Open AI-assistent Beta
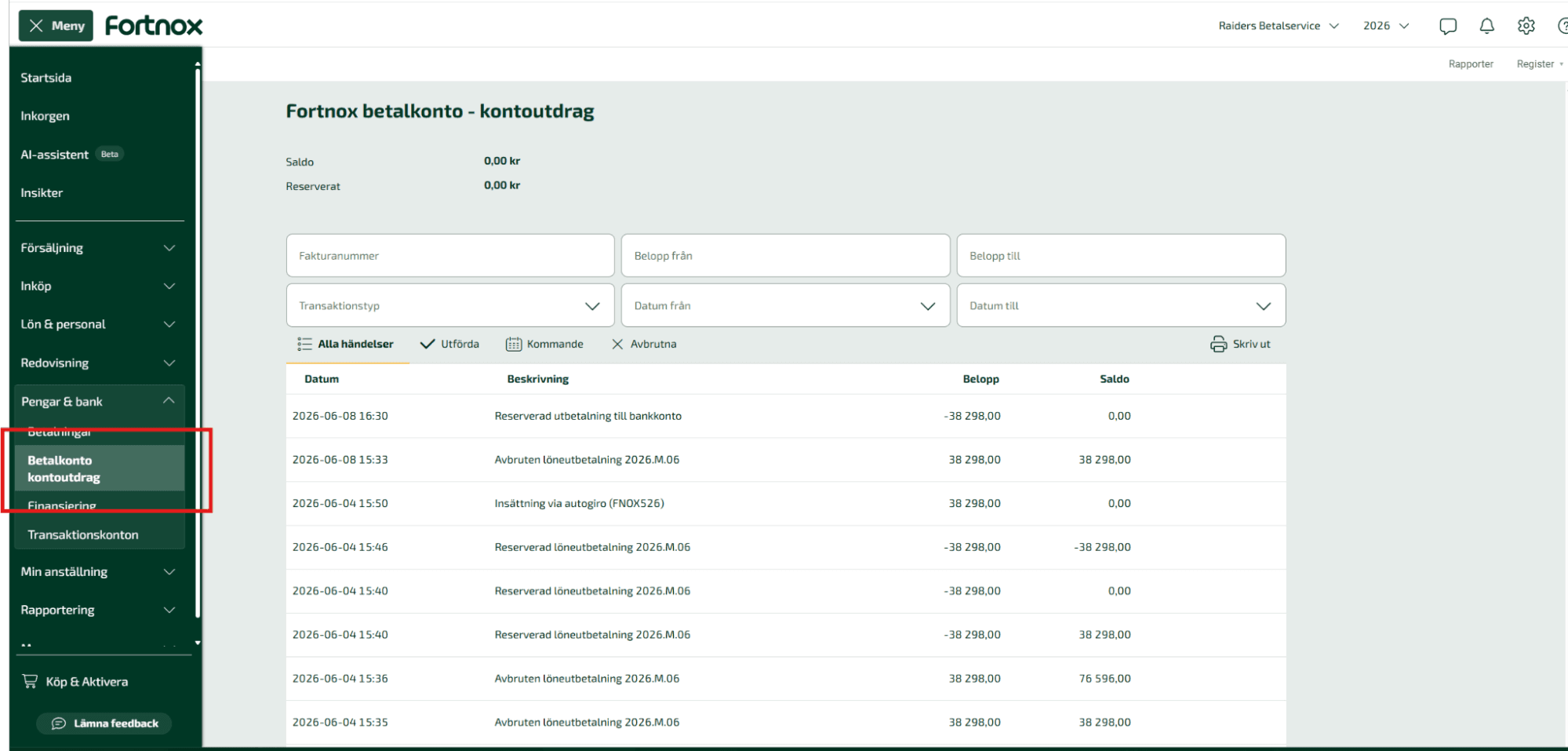This screenshot has width=1568, height=751. click(71, 155)
